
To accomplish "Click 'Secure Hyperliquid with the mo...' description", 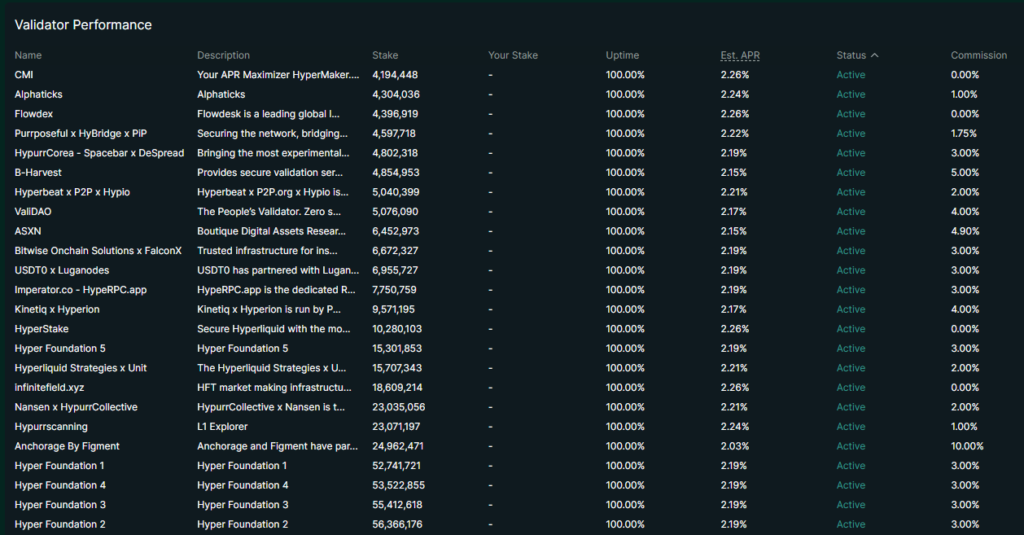I will pos(274,329).
